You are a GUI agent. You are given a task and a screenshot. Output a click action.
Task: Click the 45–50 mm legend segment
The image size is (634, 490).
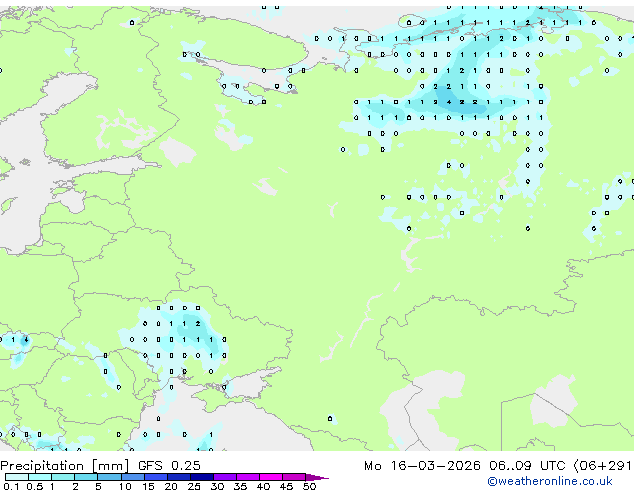coord(294,477)
